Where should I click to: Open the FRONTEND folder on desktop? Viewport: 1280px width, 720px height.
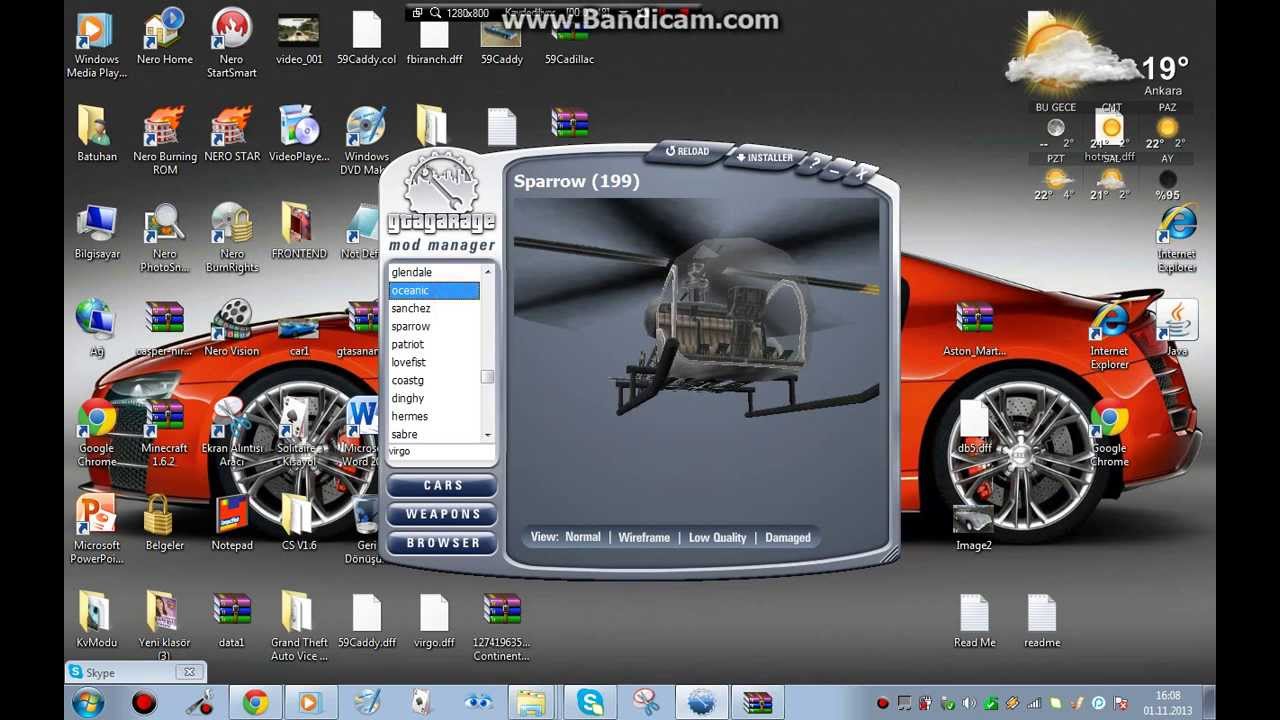(x=299, y=231)
